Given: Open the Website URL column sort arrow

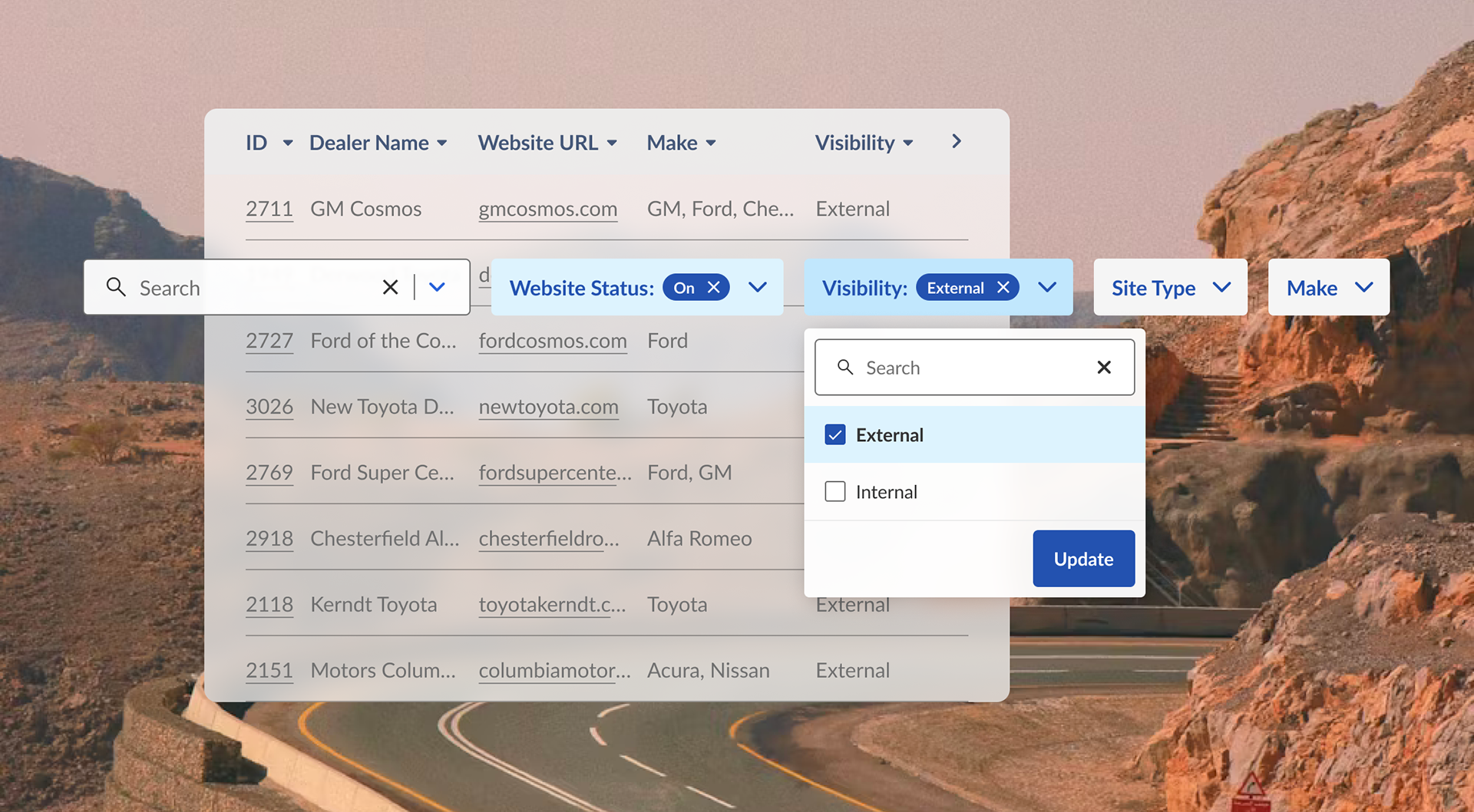Looking at the screenshot, I should click(x=612, y=144).
